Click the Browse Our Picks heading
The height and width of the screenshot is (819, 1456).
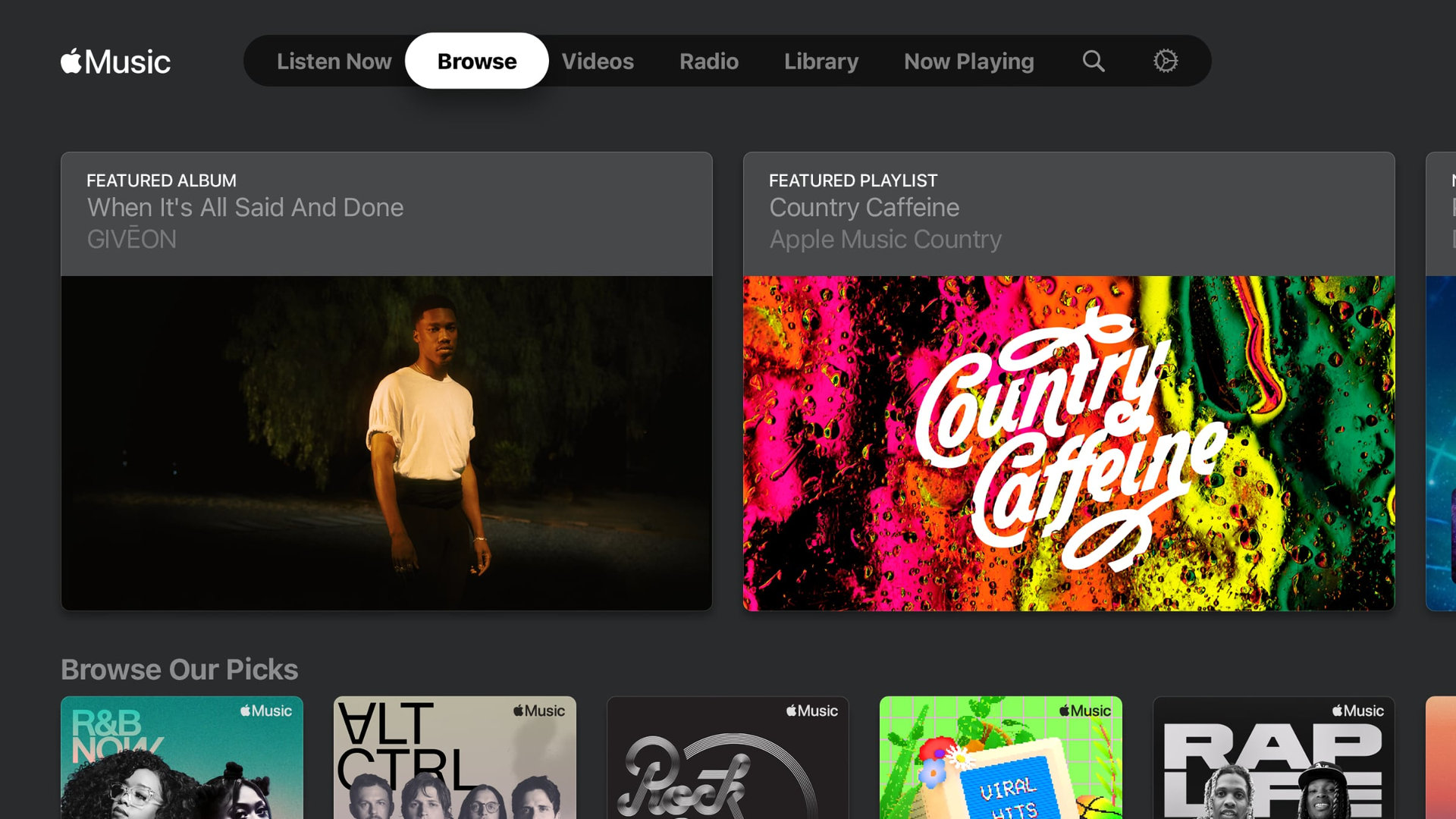coord(179,670)
